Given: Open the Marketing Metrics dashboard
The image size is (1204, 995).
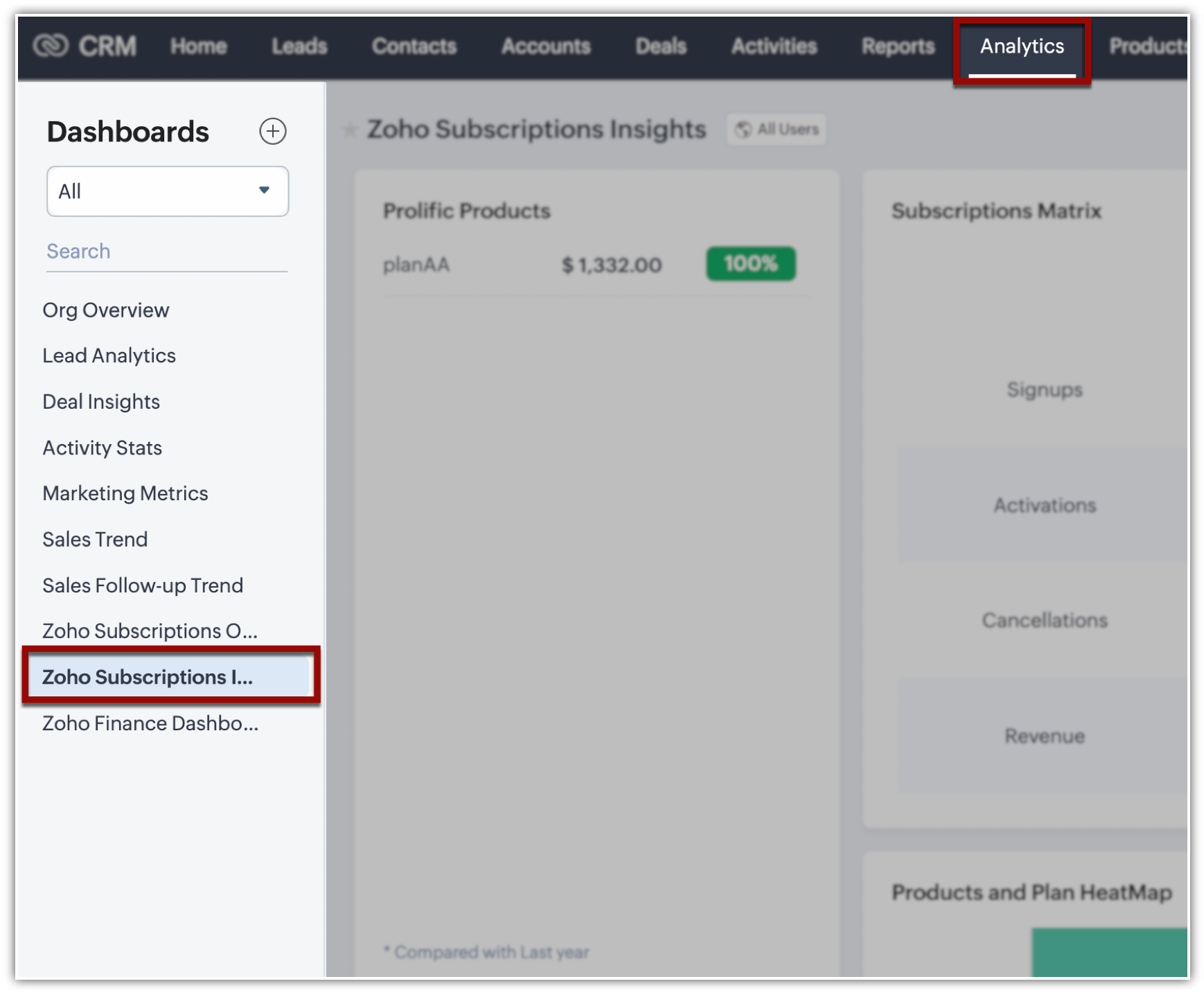Looking at the screenshot, I should [x=125, y=493].
